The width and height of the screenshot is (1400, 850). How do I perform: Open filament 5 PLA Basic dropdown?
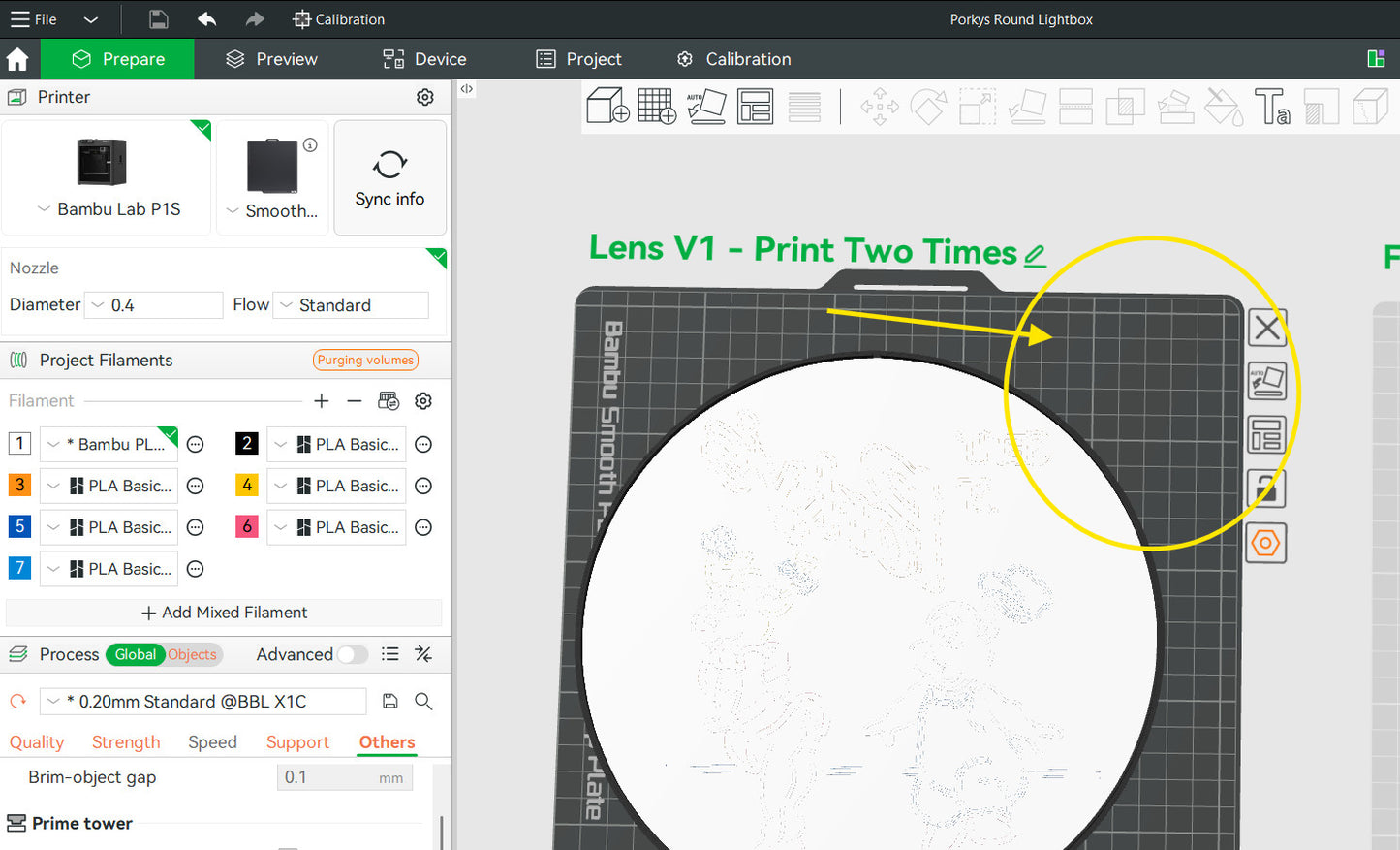(109, 527)
